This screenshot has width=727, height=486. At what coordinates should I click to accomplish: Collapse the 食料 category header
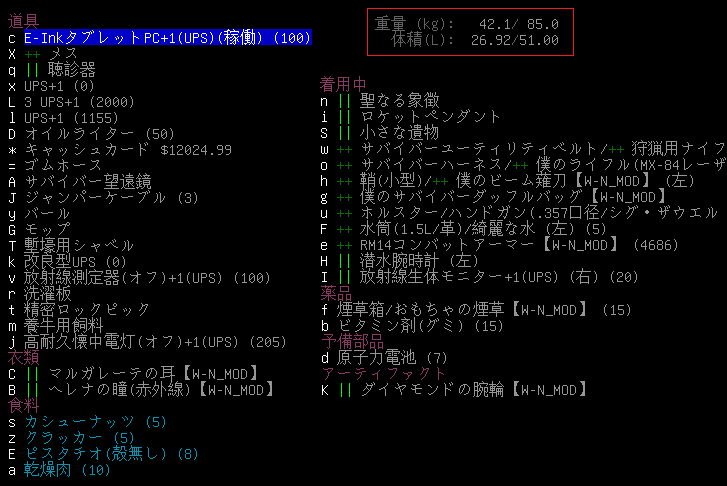[24, 405]
